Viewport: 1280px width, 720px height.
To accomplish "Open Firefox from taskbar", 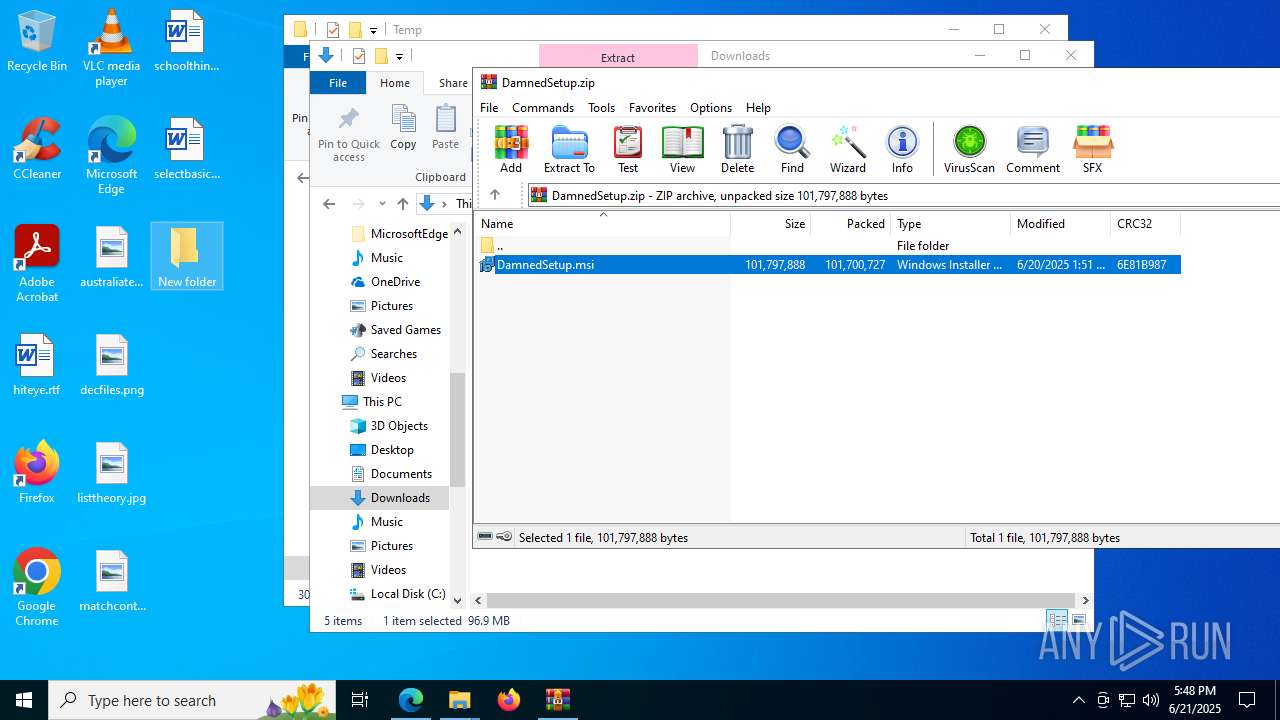I will [508, 700].
